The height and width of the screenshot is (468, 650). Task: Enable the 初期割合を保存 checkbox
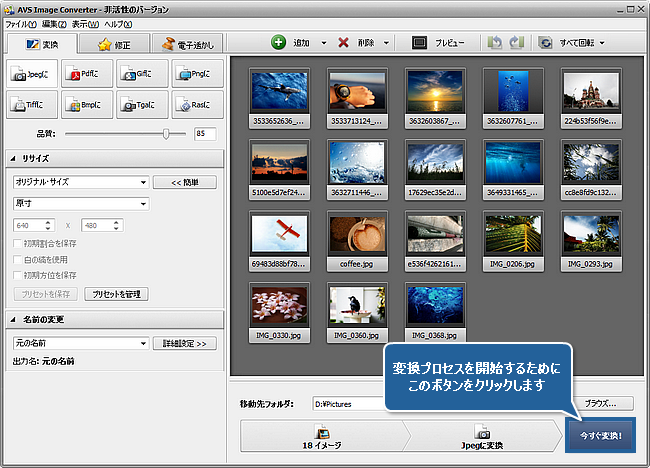coord(16,245)
